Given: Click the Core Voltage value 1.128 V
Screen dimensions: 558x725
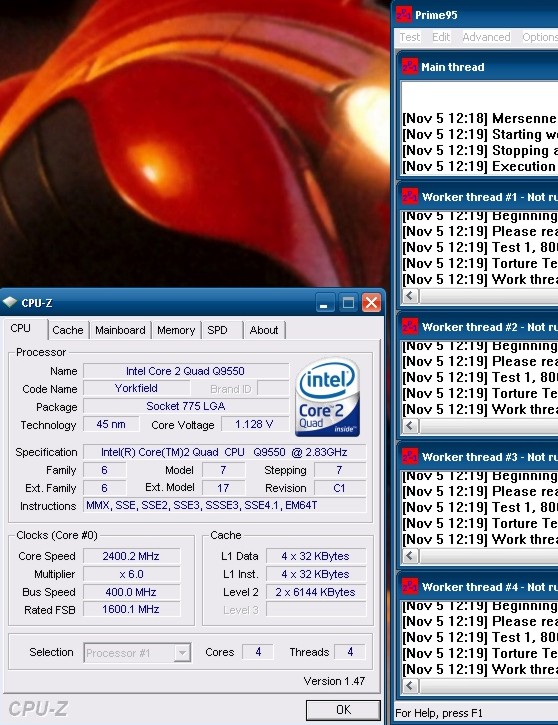Looking at the screenshot, I should (x=254, y=424).
